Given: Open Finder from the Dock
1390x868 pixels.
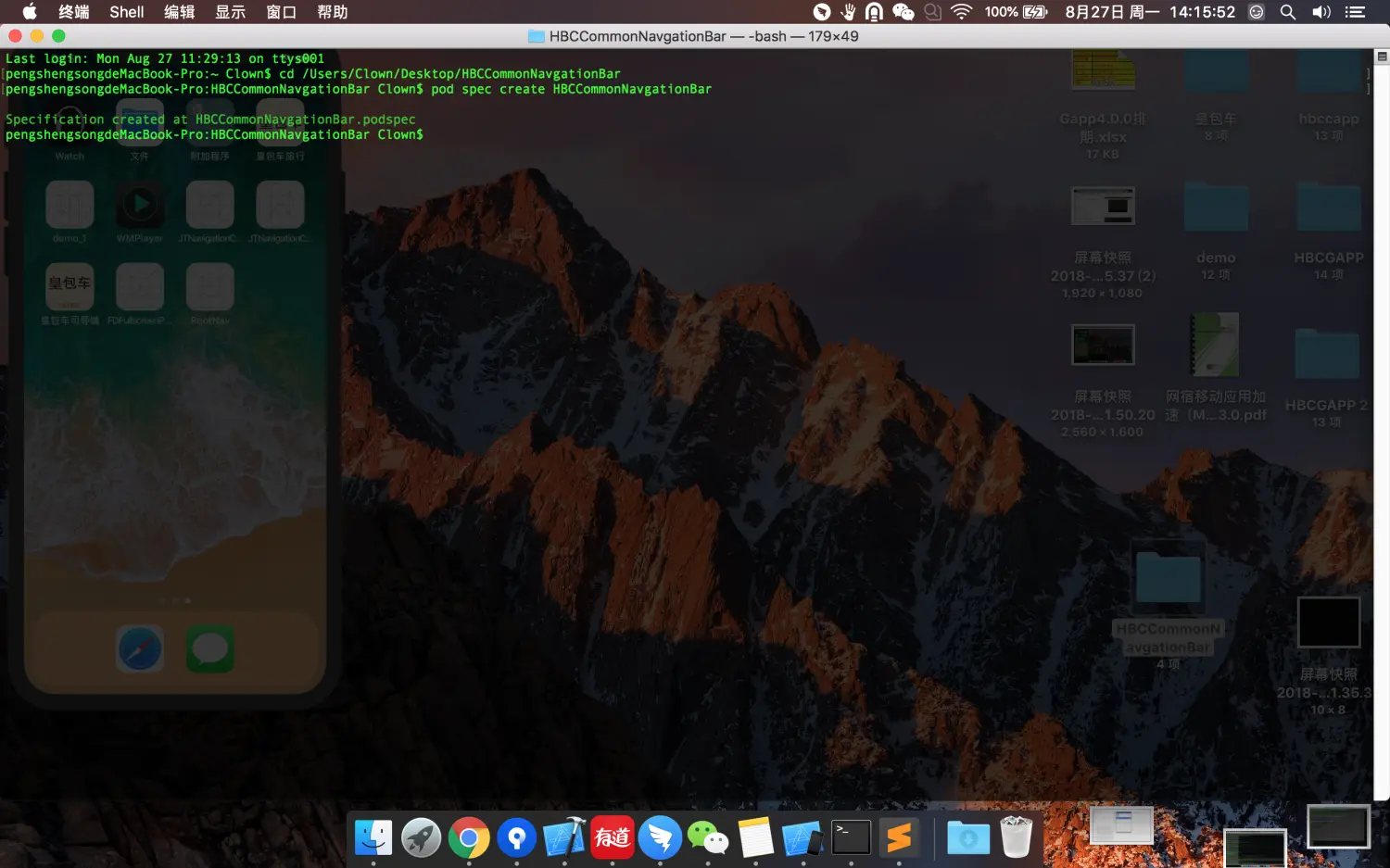Looking at the screenshot, I should click(x=373, y=837).
